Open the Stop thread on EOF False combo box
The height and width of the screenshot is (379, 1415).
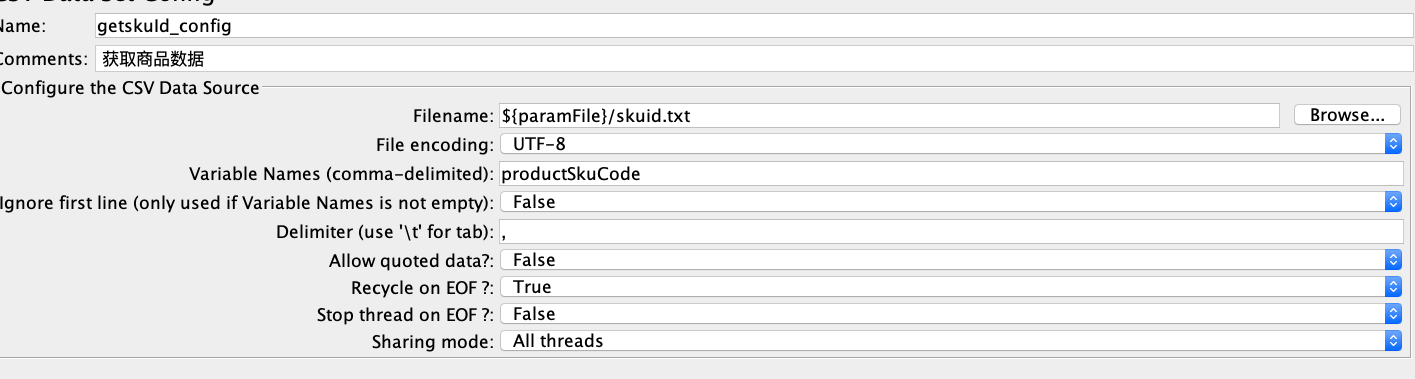pyautogui.click(x=950, y=314)
